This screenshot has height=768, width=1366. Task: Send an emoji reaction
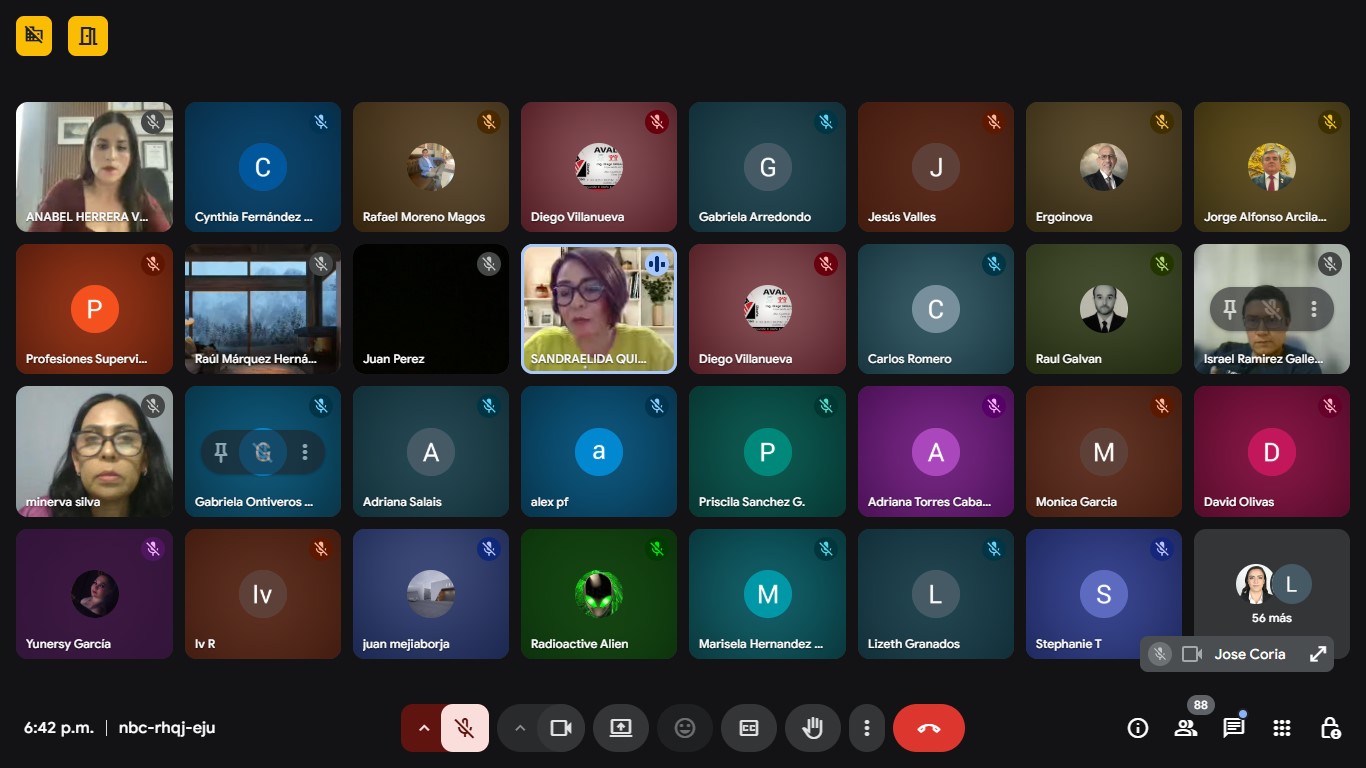tap(685, 728)
